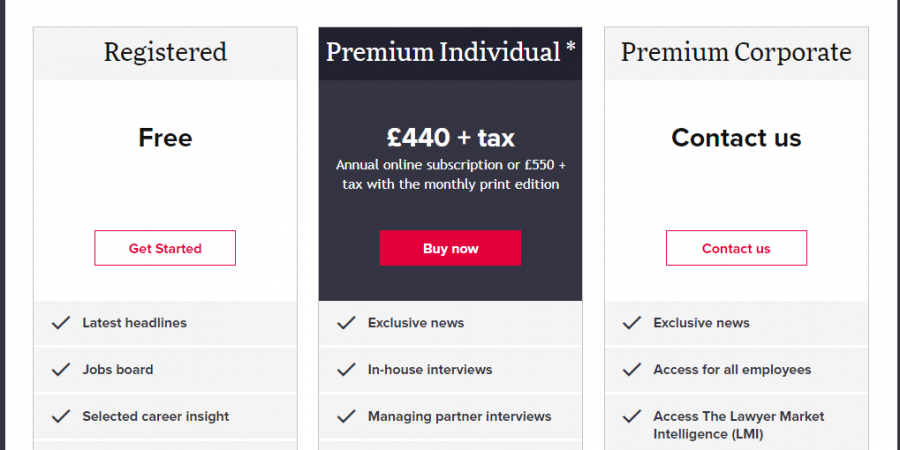
Task: Click the Free price label
Action: (x=165, y=137)
